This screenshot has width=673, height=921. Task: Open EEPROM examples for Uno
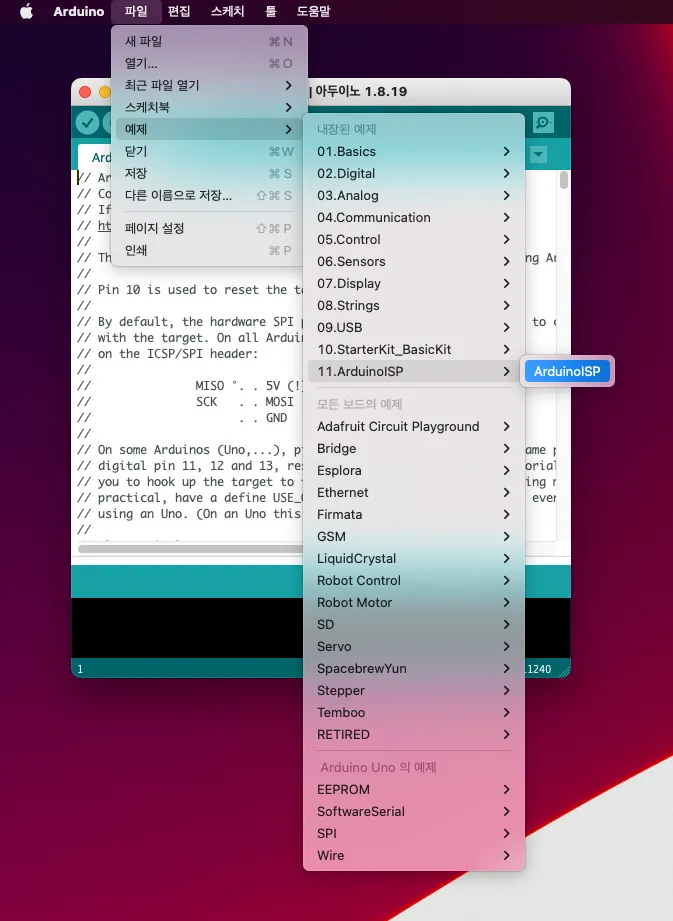413,790
